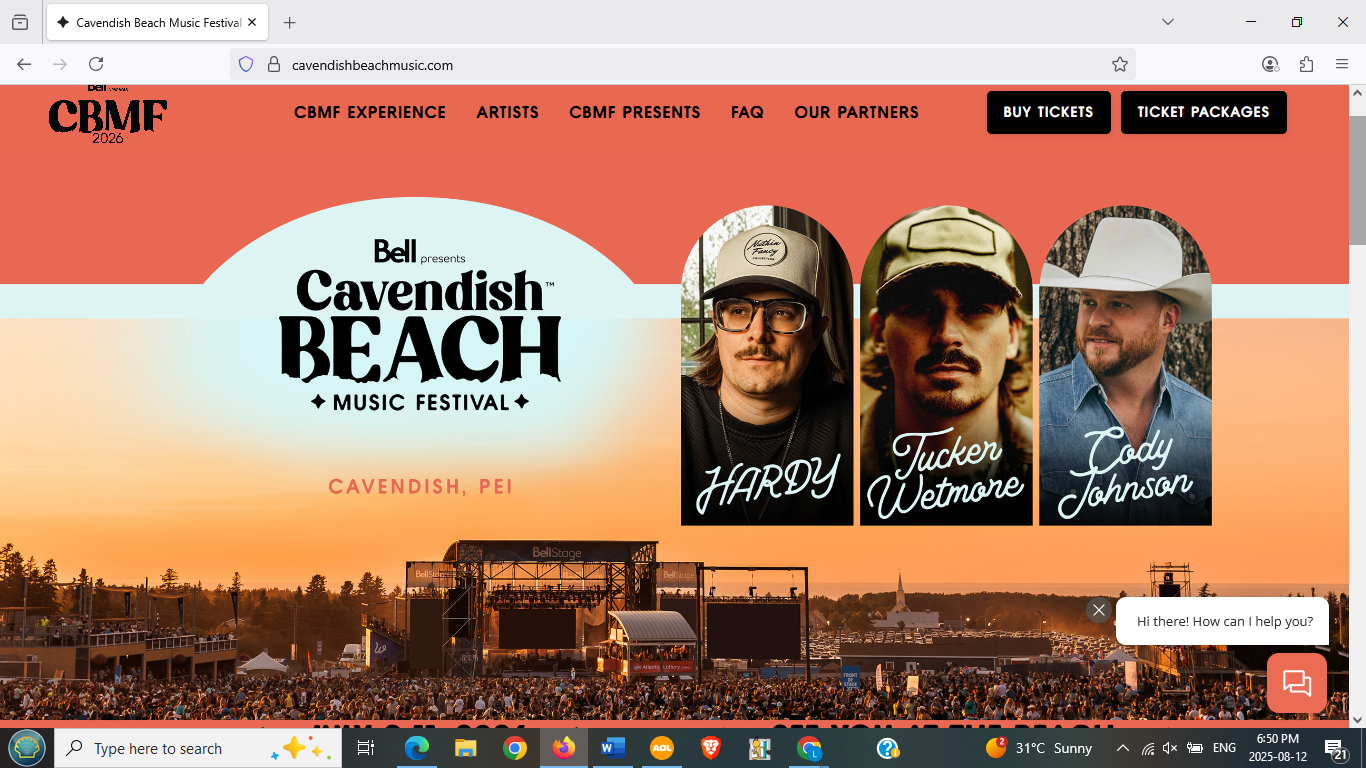The image size is (1366, 768).
Task: Open Tucker Wetmore artist card
Action: click(x=946, y=365)
